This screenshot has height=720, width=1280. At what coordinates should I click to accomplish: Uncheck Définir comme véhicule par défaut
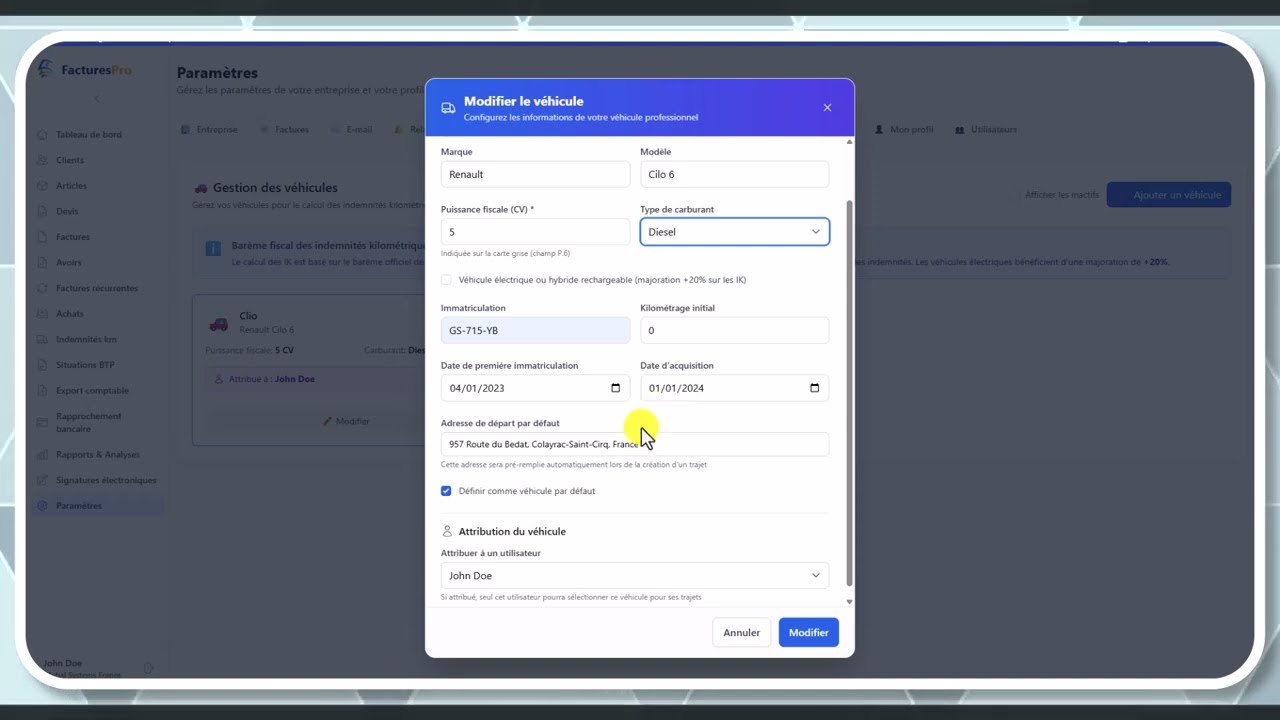(446, 491)
